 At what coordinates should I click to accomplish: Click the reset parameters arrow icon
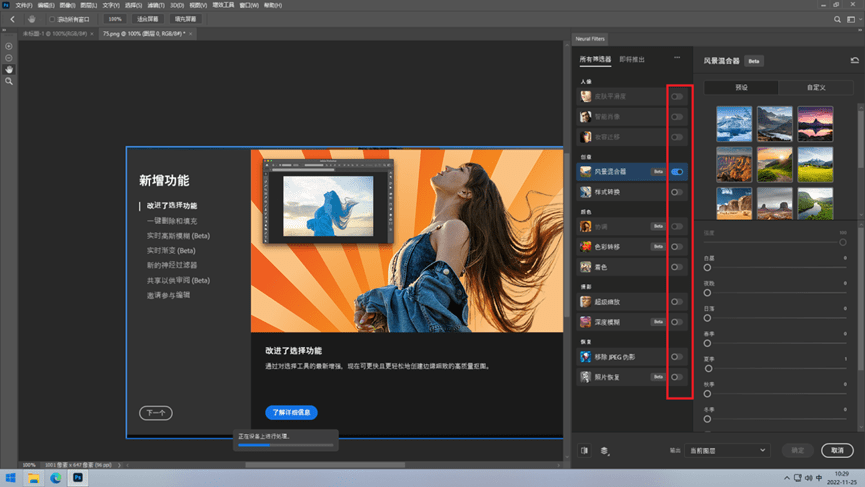click(855, 61)
